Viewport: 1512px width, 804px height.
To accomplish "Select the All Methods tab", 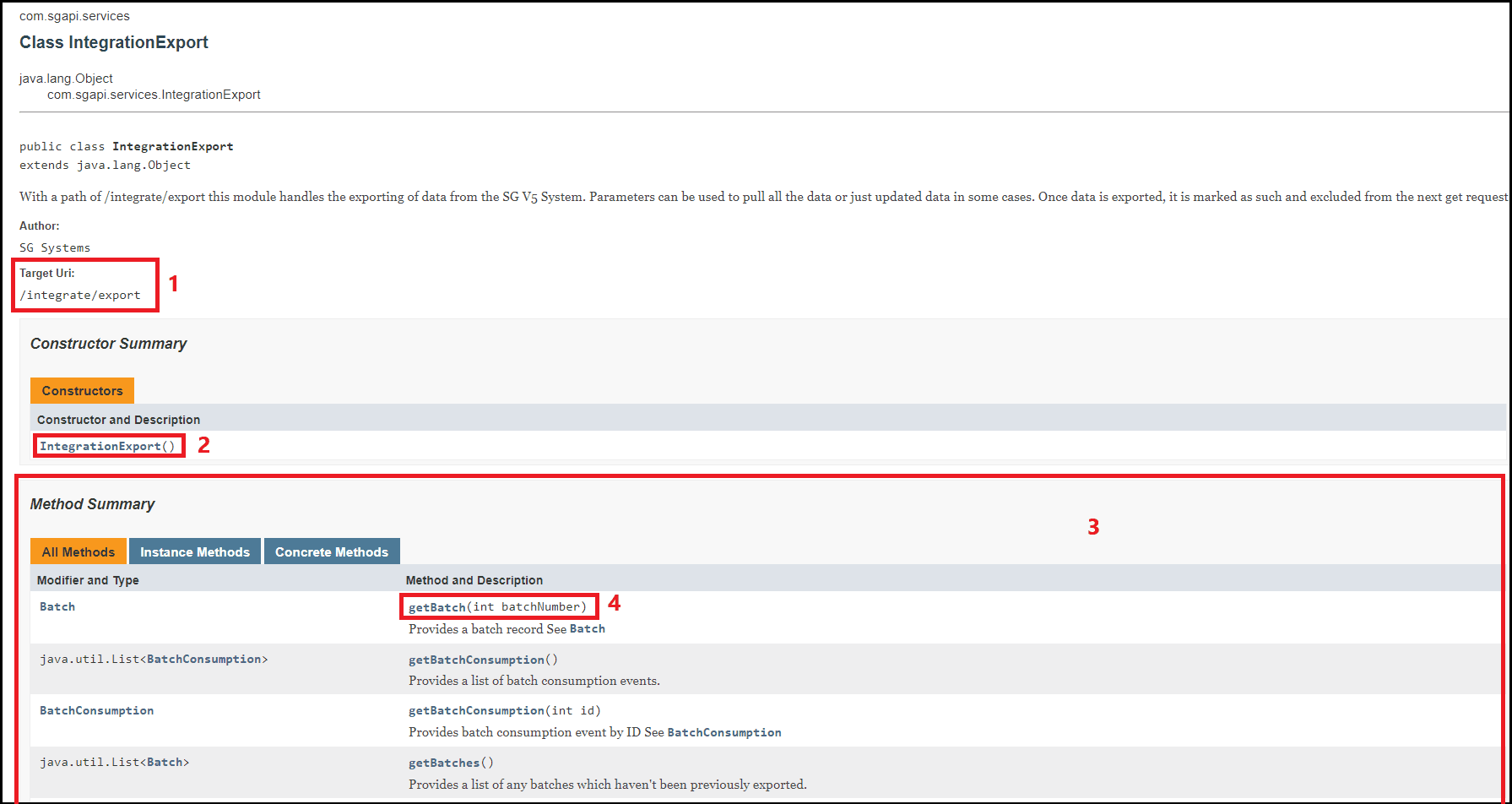I will point(78,552).
